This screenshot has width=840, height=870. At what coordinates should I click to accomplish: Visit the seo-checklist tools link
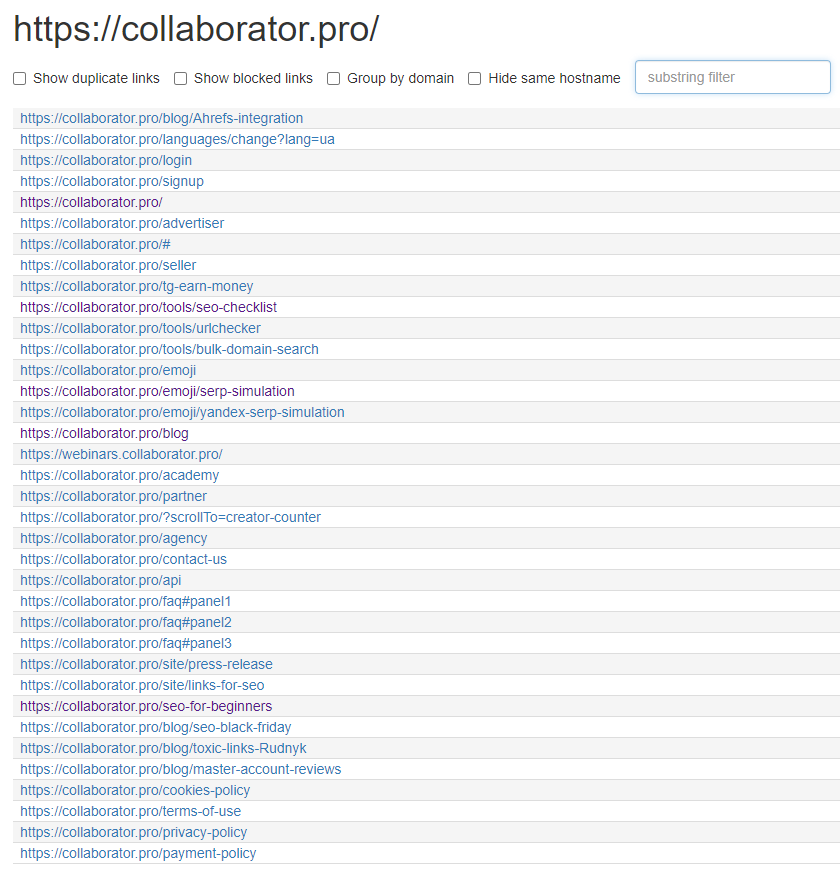[x=147, y=307]
